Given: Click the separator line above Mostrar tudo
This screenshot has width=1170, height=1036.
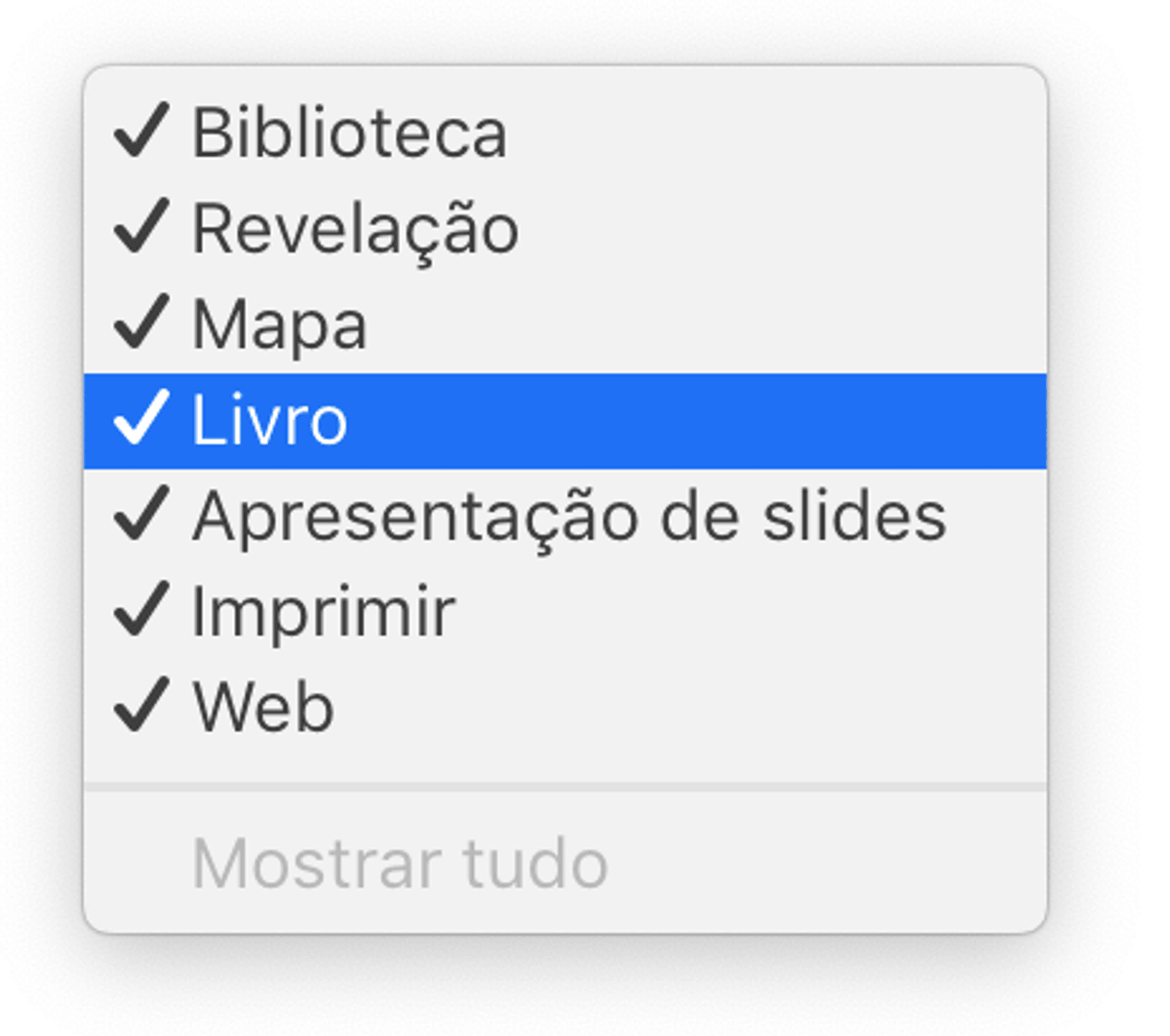Looking at the screenshot, I should tap(565, 786).
